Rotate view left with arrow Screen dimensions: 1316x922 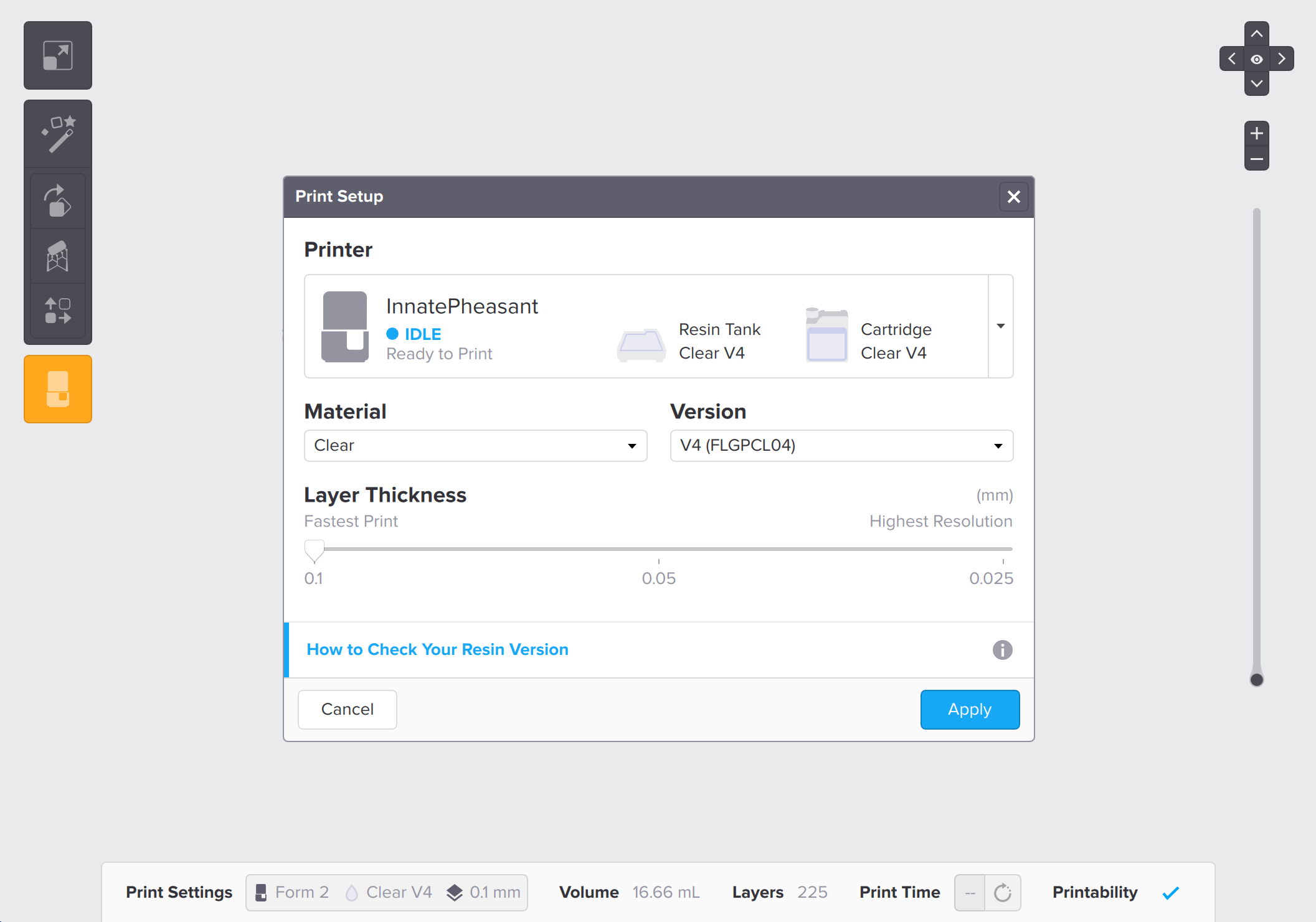click(x=1232, y=59)
